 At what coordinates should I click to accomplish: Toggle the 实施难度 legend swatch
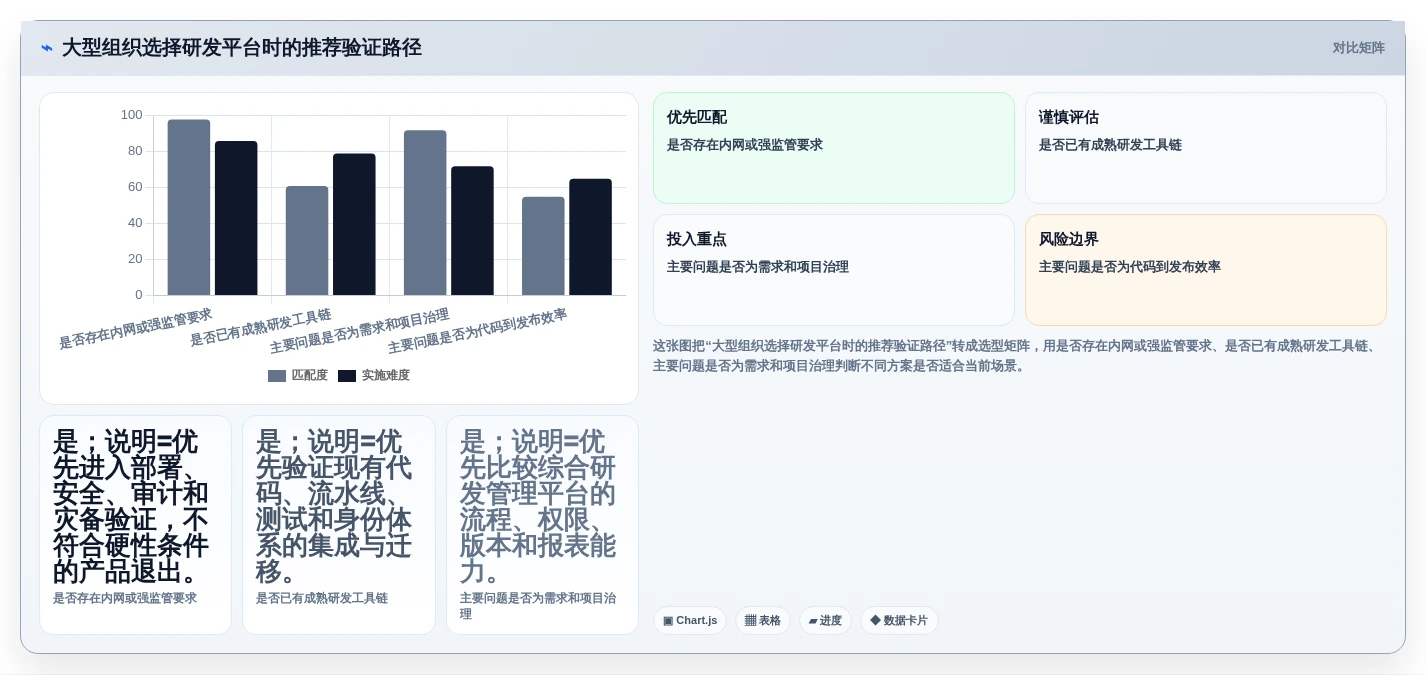[347, 376]
